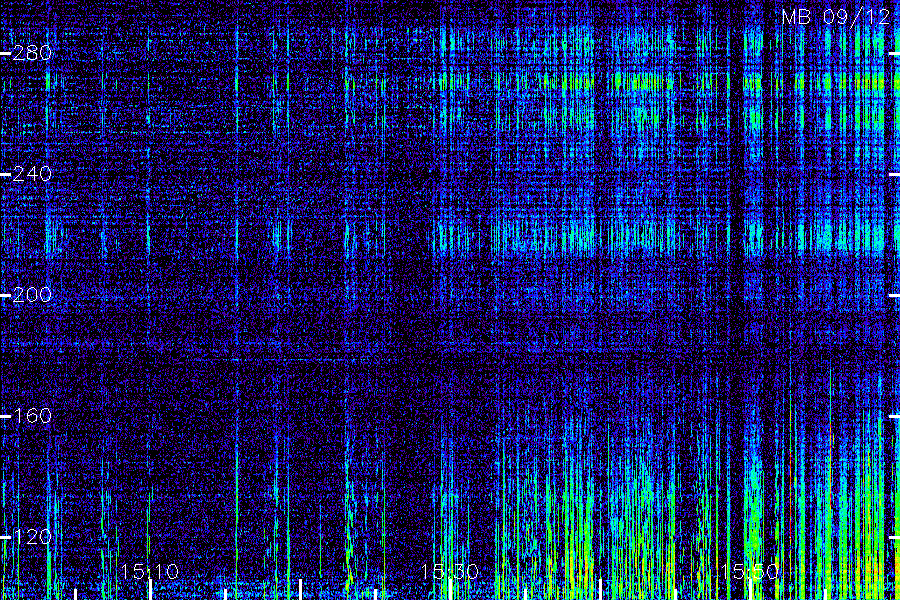The image size is (900, 600).
Task: Click the 15:50 time label
Action: [750, 571]
